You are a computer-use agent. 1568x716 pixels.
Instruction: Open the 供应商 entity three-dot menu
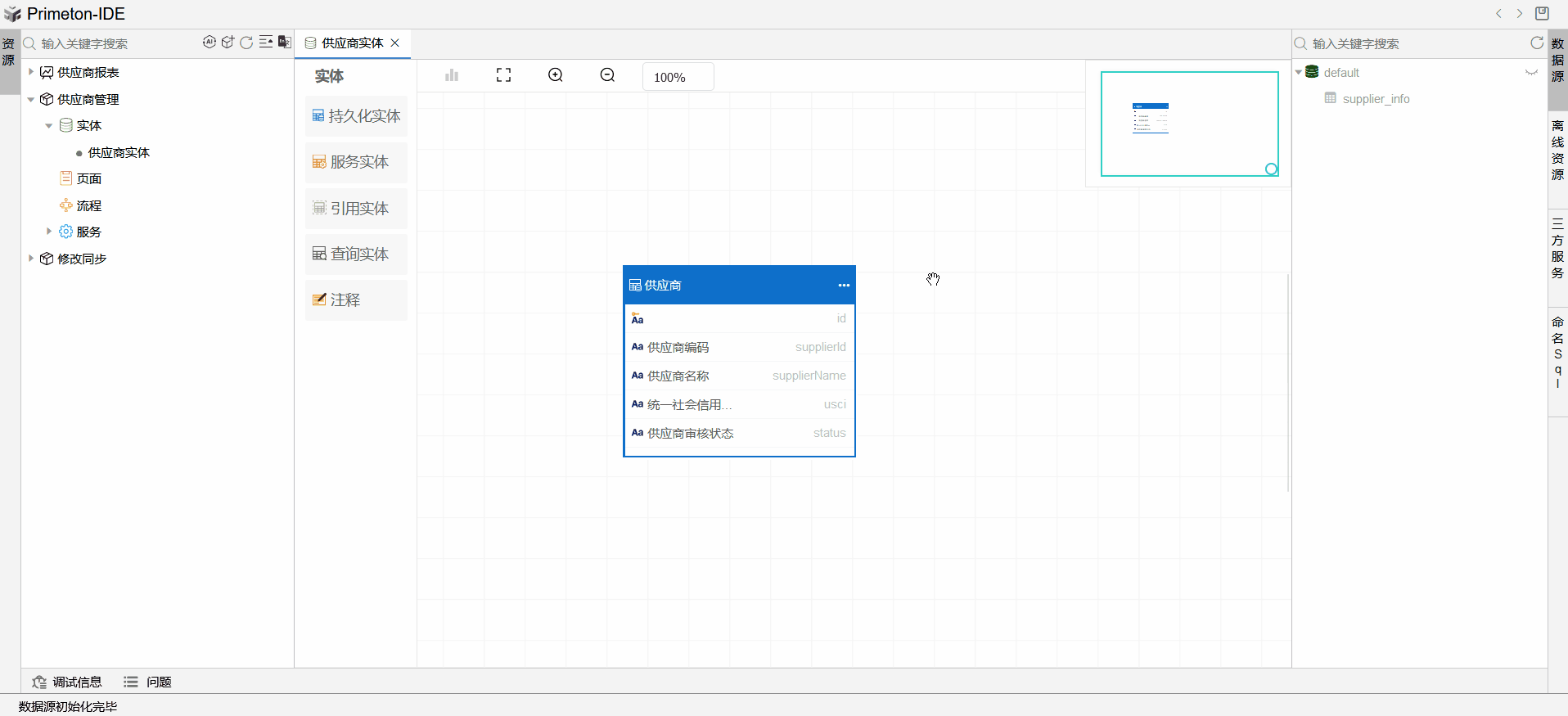(x=844, y=286)
